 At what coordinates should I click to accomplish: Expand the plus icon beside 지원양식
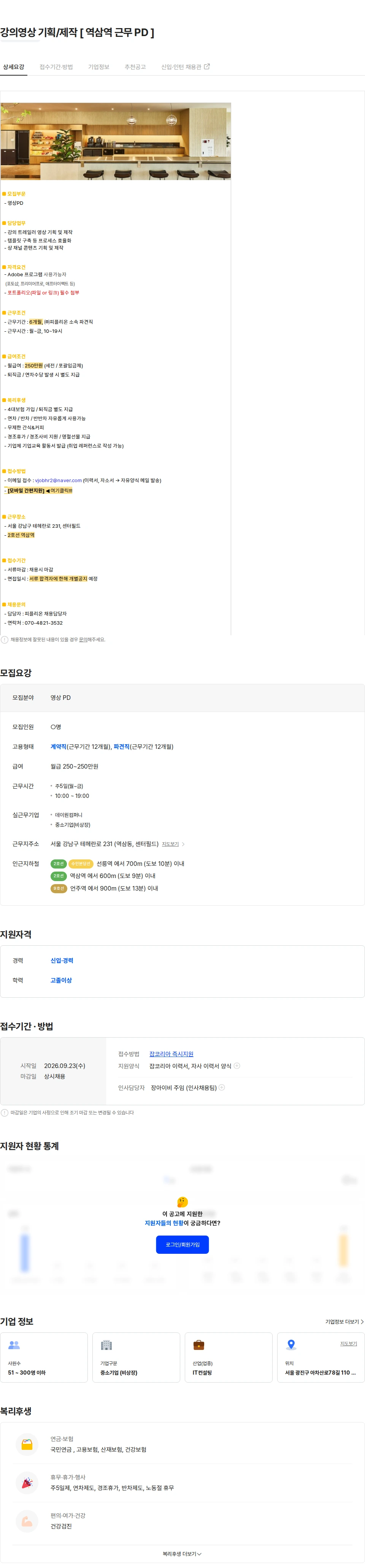point(237,1065)
